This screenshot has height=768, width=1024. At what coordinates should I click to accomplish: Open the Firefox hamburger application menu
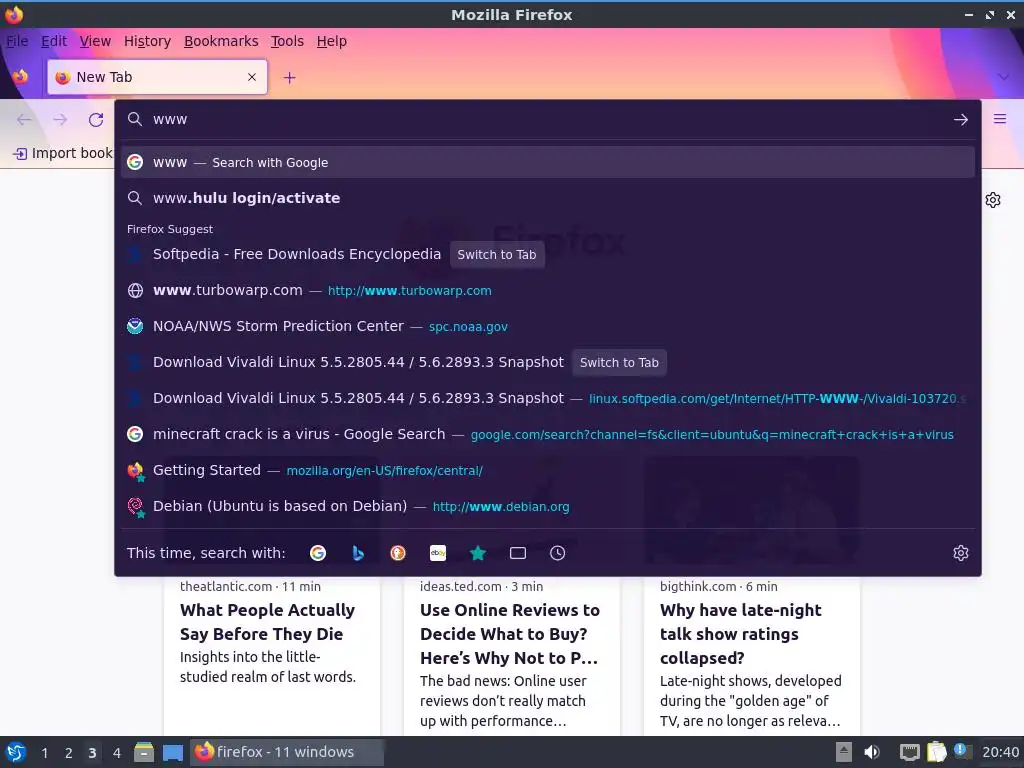pyautogui.click(x=1000, y=119)
